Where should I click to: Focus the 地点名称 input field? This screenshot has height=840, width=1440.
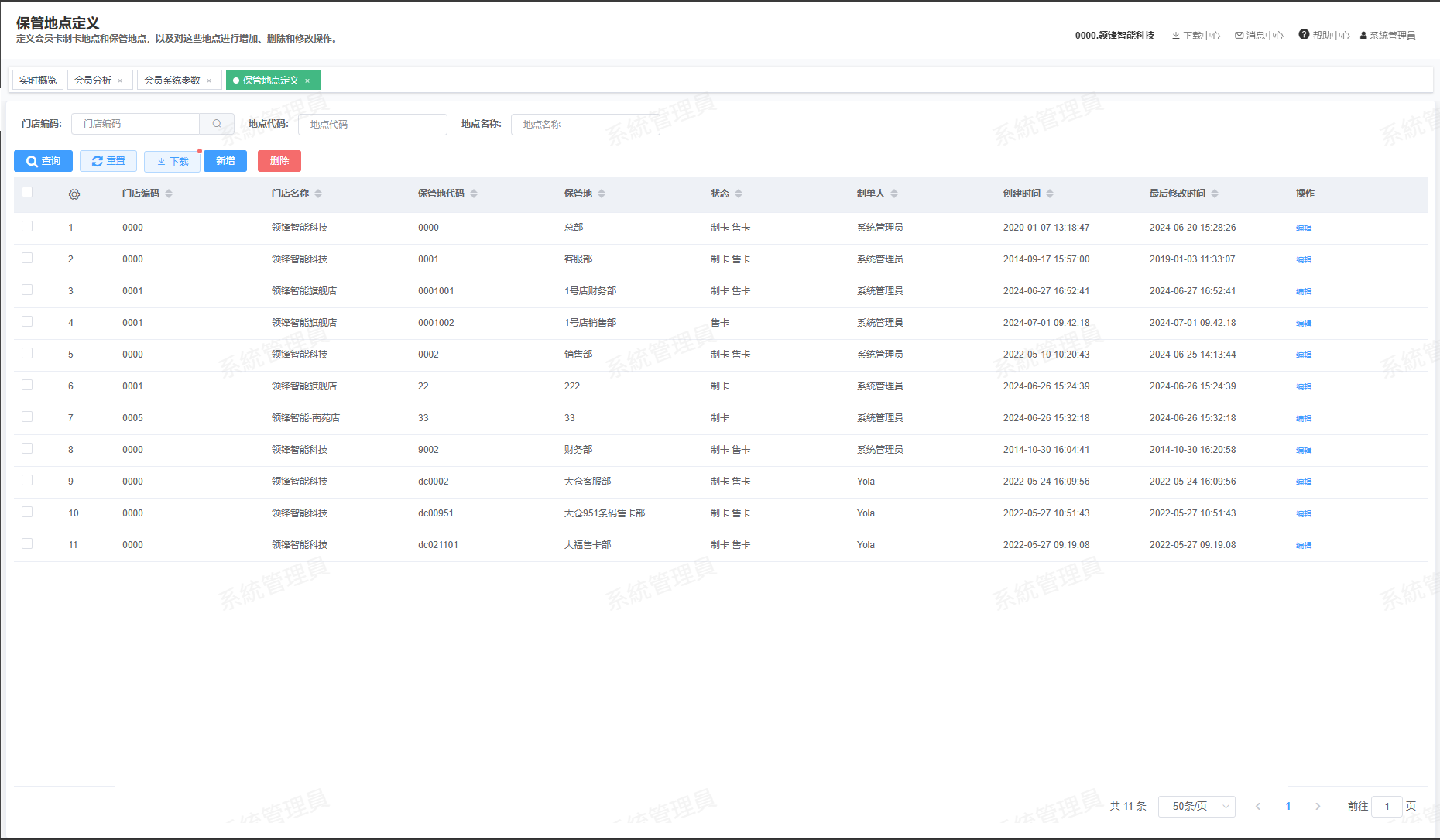tap(585, 125)
